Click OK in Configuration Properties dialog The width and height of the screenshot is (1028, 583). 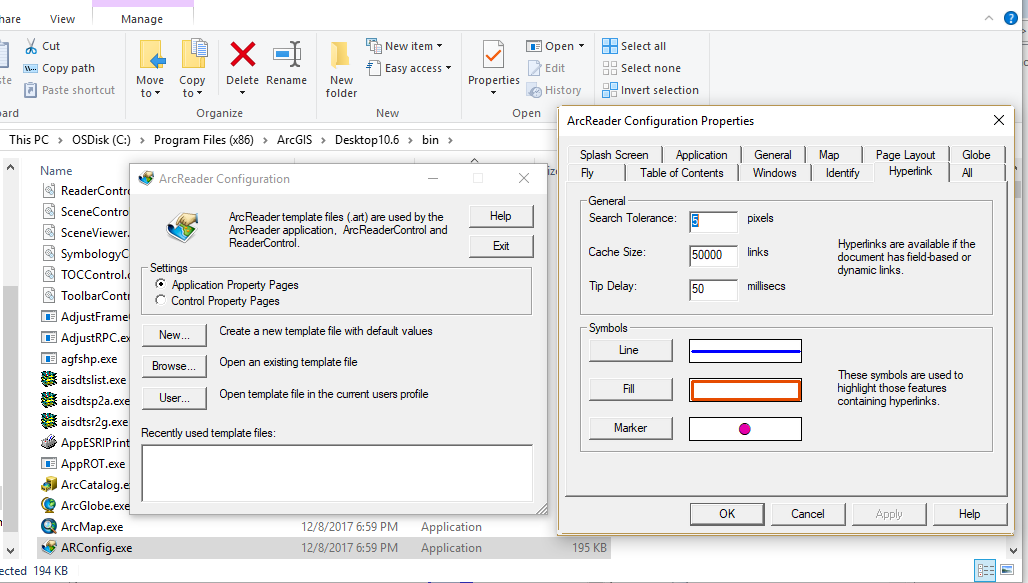[727, 513]
